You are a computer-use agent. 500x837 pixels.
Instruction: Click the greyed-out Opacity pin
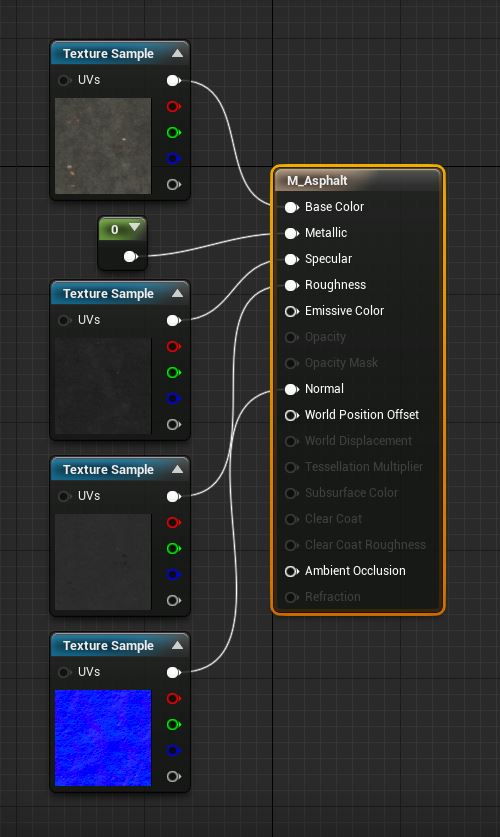[291, 337]
